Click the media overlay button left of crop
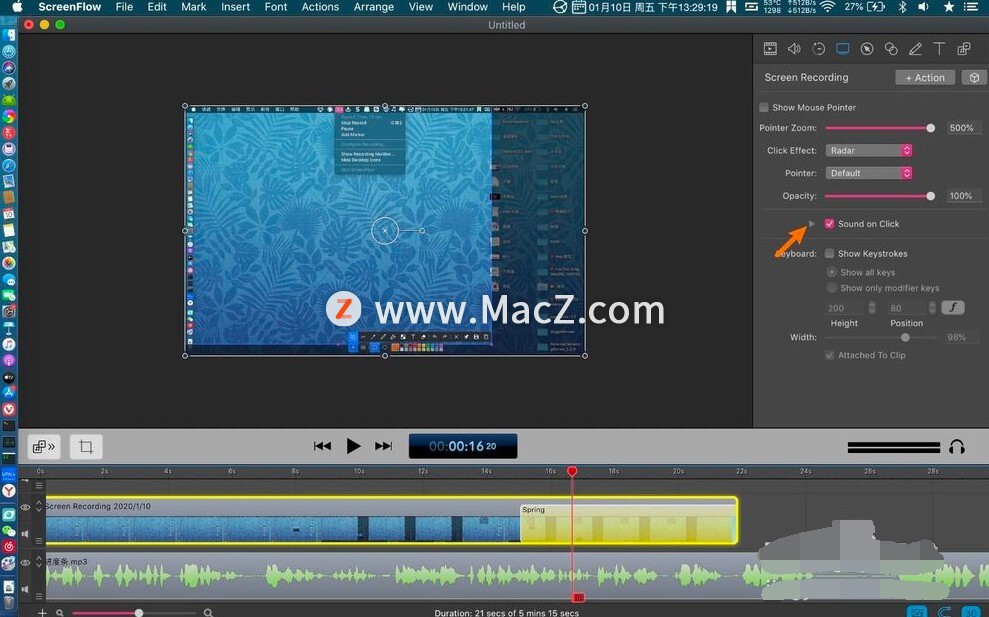Viewport: 989px width, 617px height. click(44, 447)
